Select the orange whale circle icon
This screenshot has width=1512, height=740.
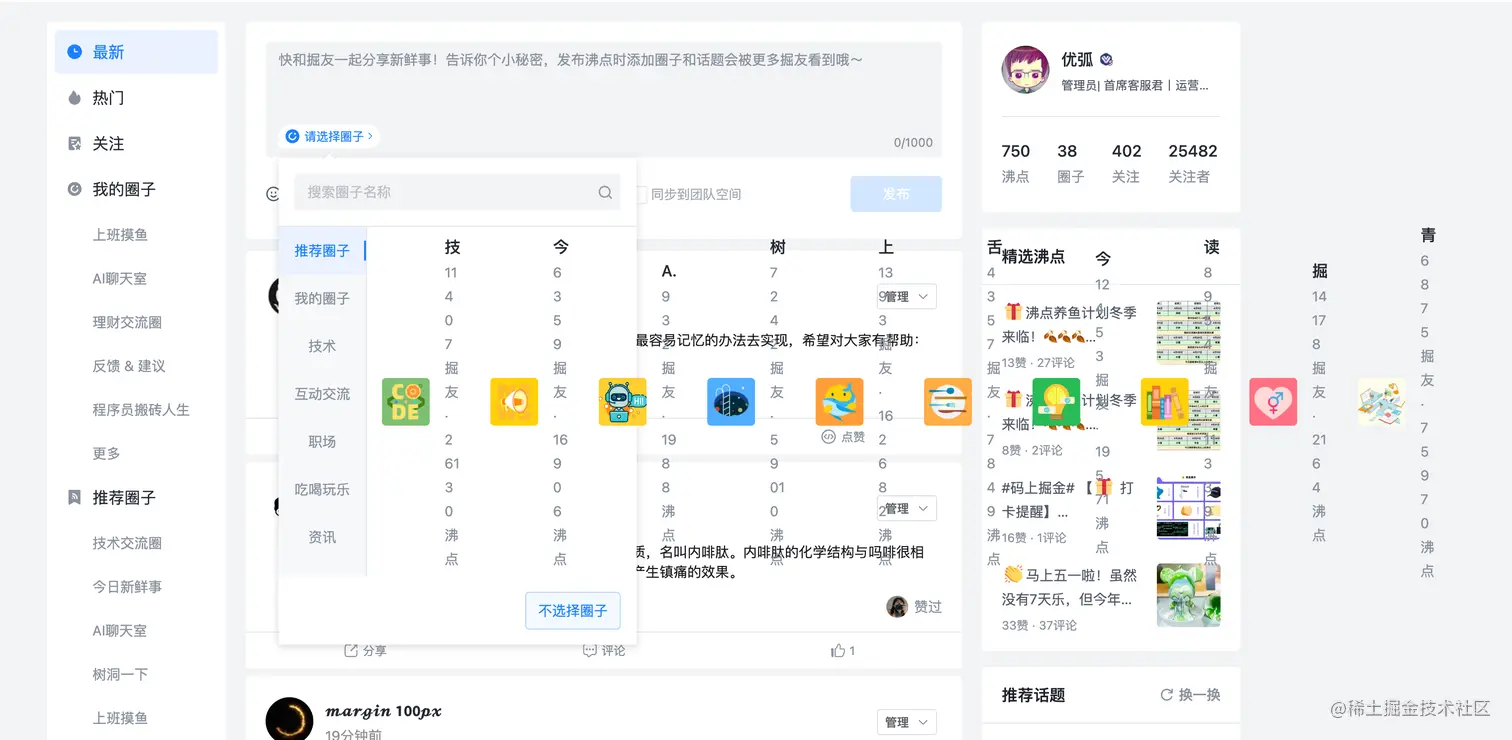(x=840, y=402)
